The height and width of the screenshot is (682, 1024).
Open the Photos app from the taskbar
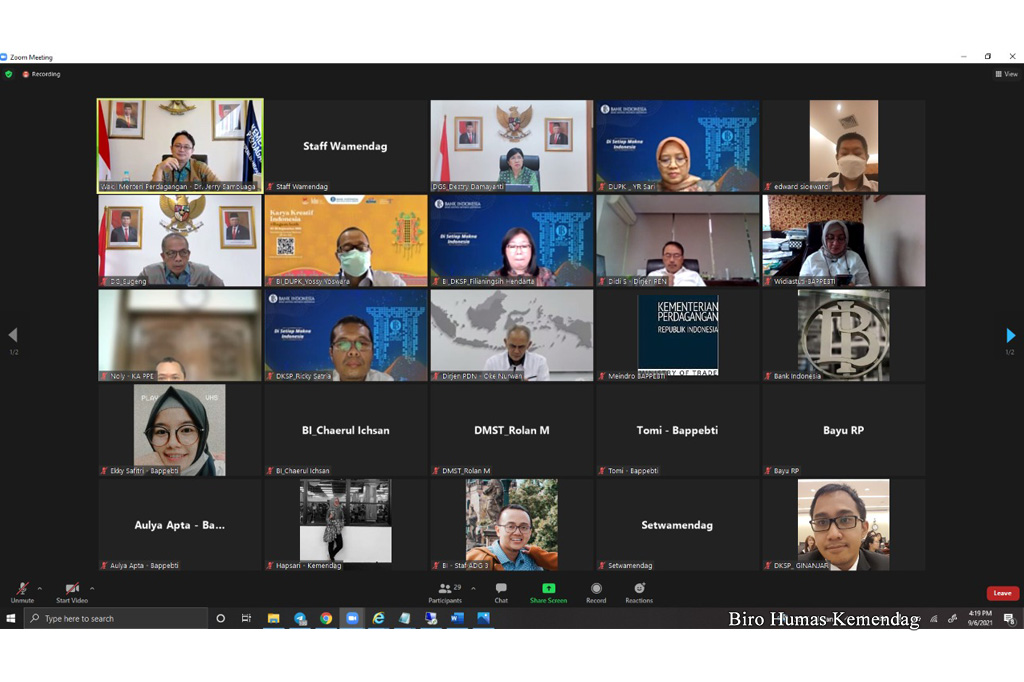pos(483,618)
